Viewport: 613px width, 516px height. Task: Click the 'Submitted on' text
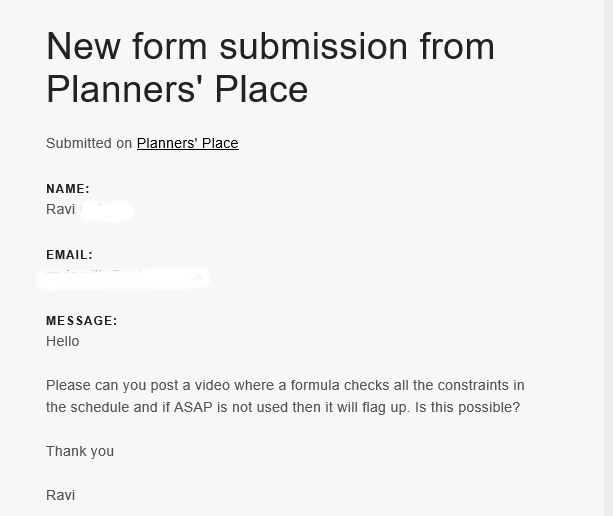point(89,143)
